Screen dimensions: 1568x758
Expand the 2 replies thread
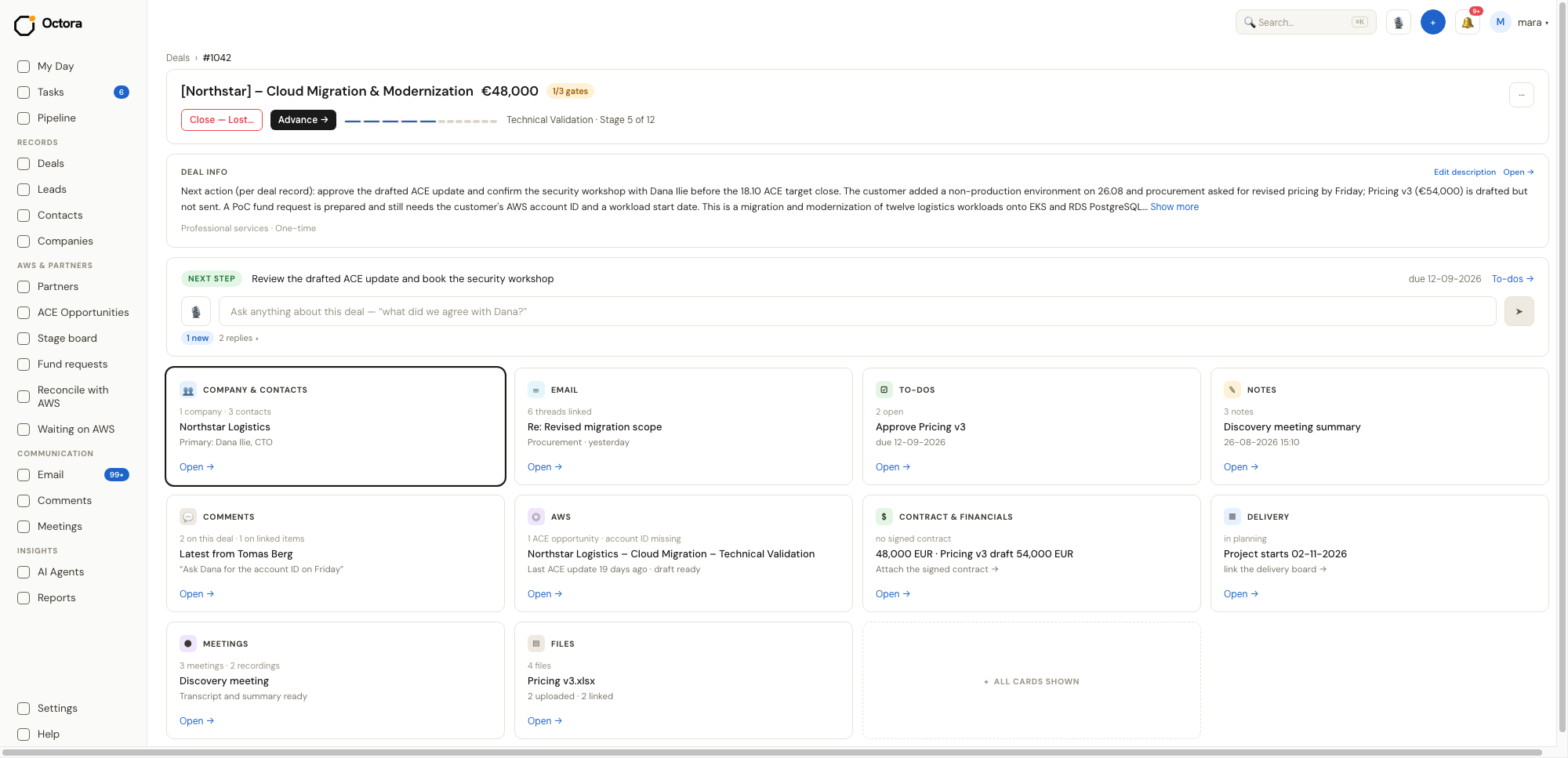click(x=238, y=339)
